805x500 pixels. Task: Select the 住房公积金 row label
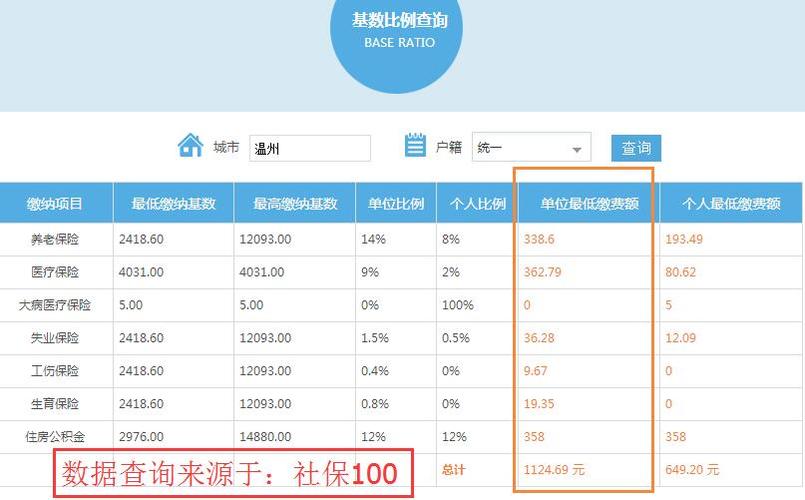point(55,436)
